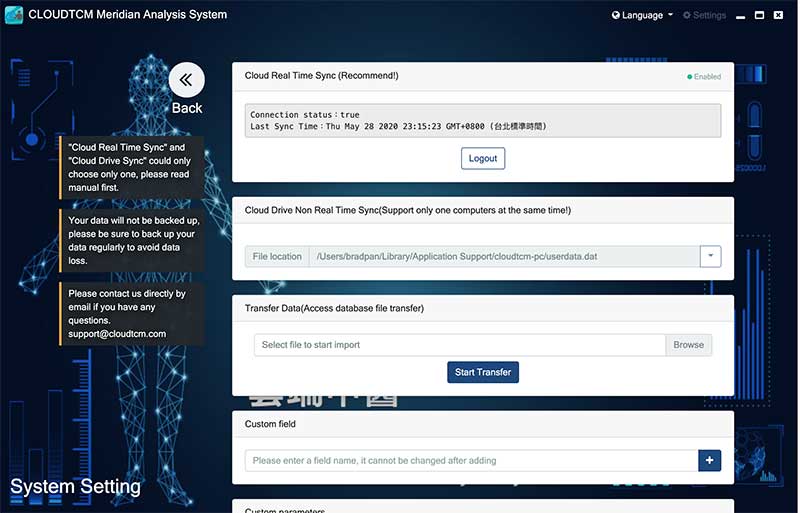Log out of Cloud Real Time Sync

tap(483, 158)
